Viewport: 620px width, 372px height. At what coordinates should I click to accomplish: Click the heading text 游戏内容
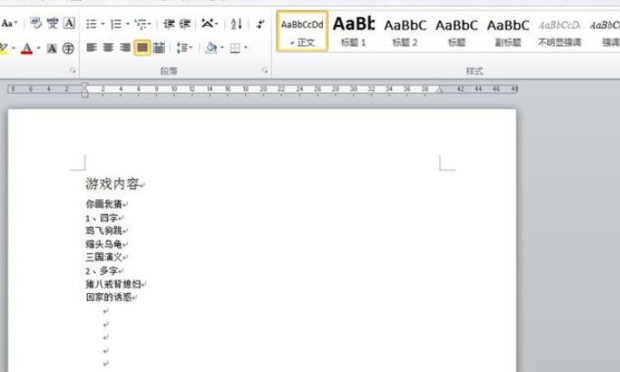click(112, 184)
